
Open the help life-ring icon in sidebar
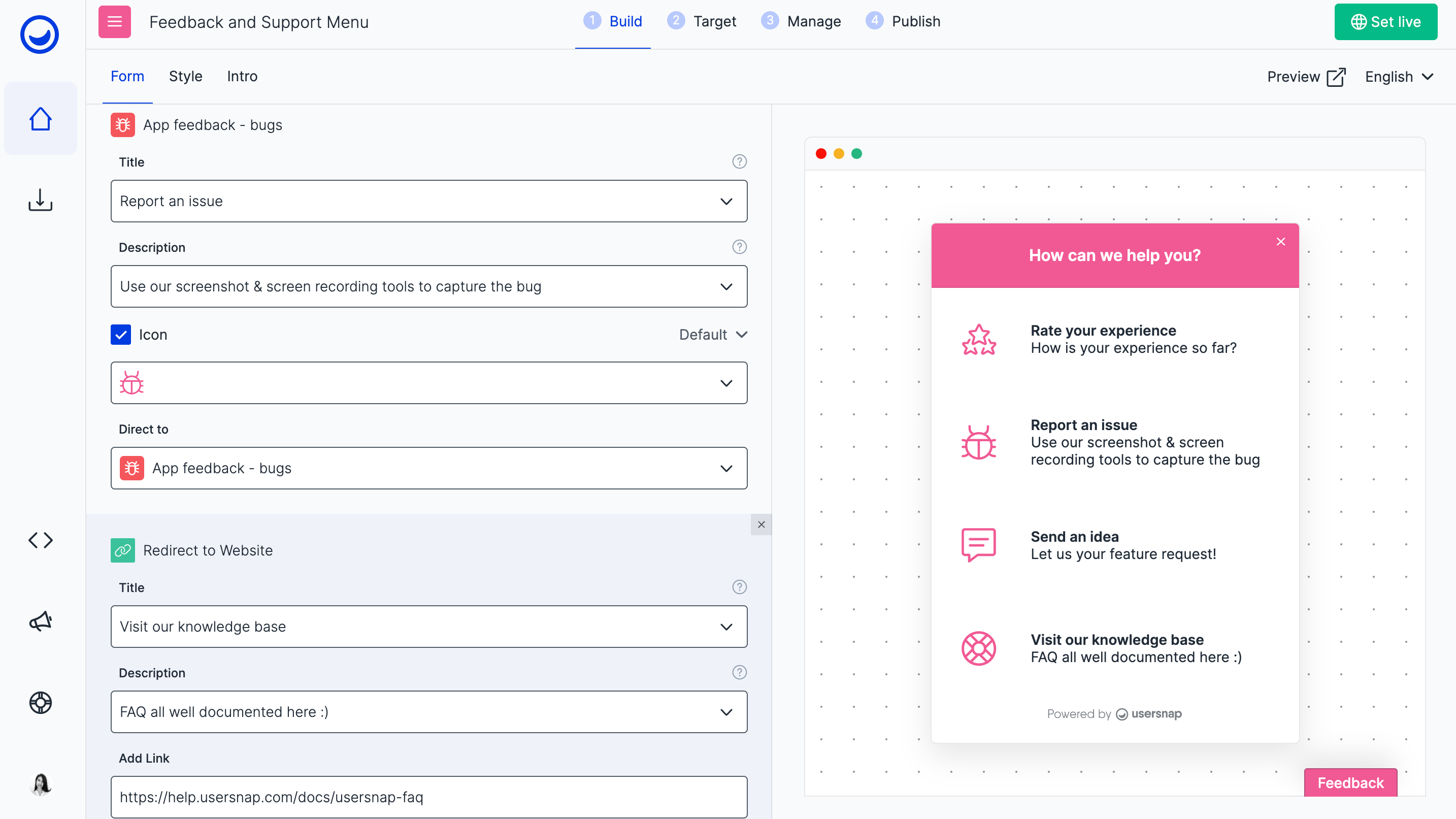(40, 703)
